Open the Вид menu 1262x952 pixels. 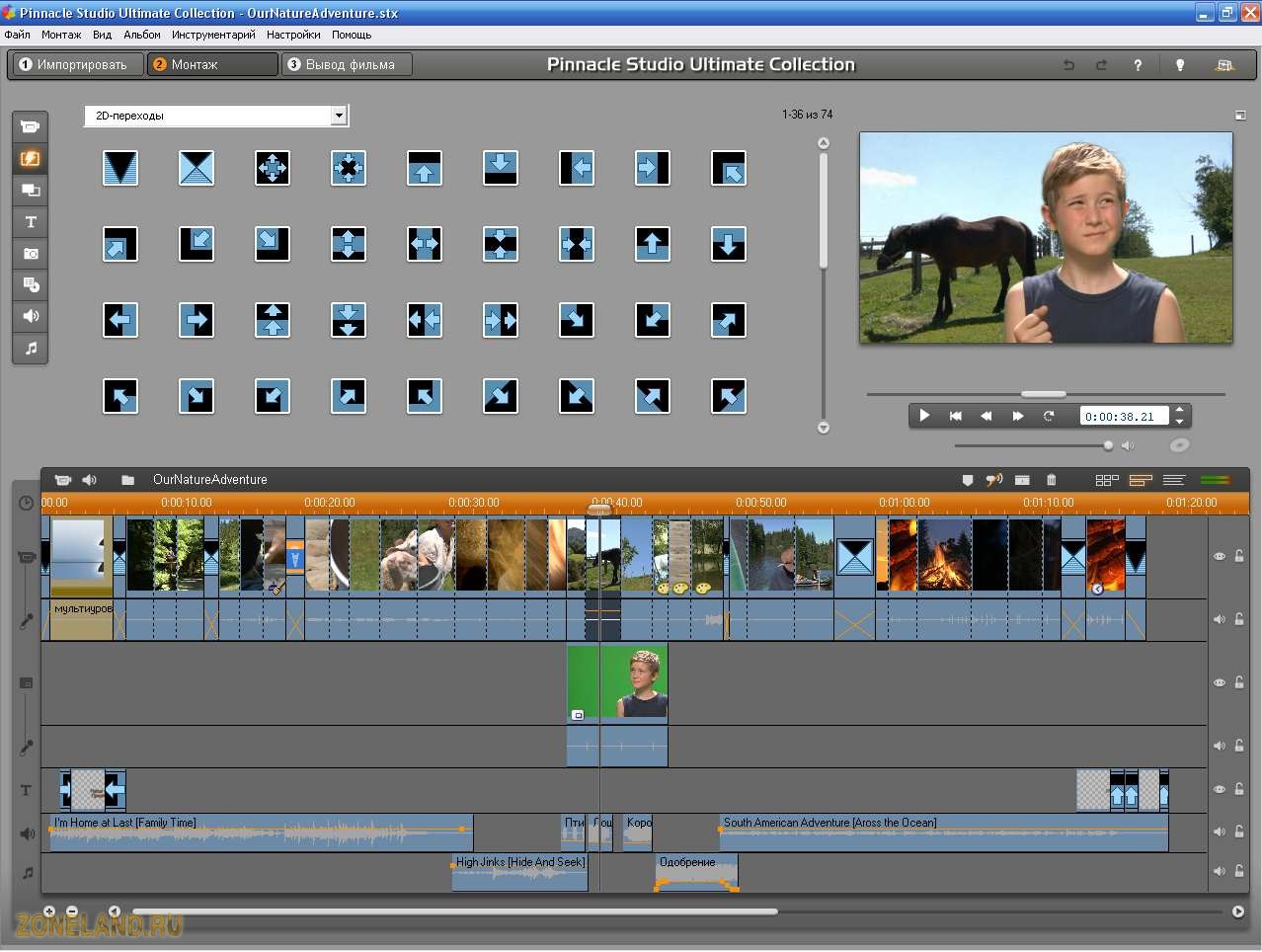103,35
